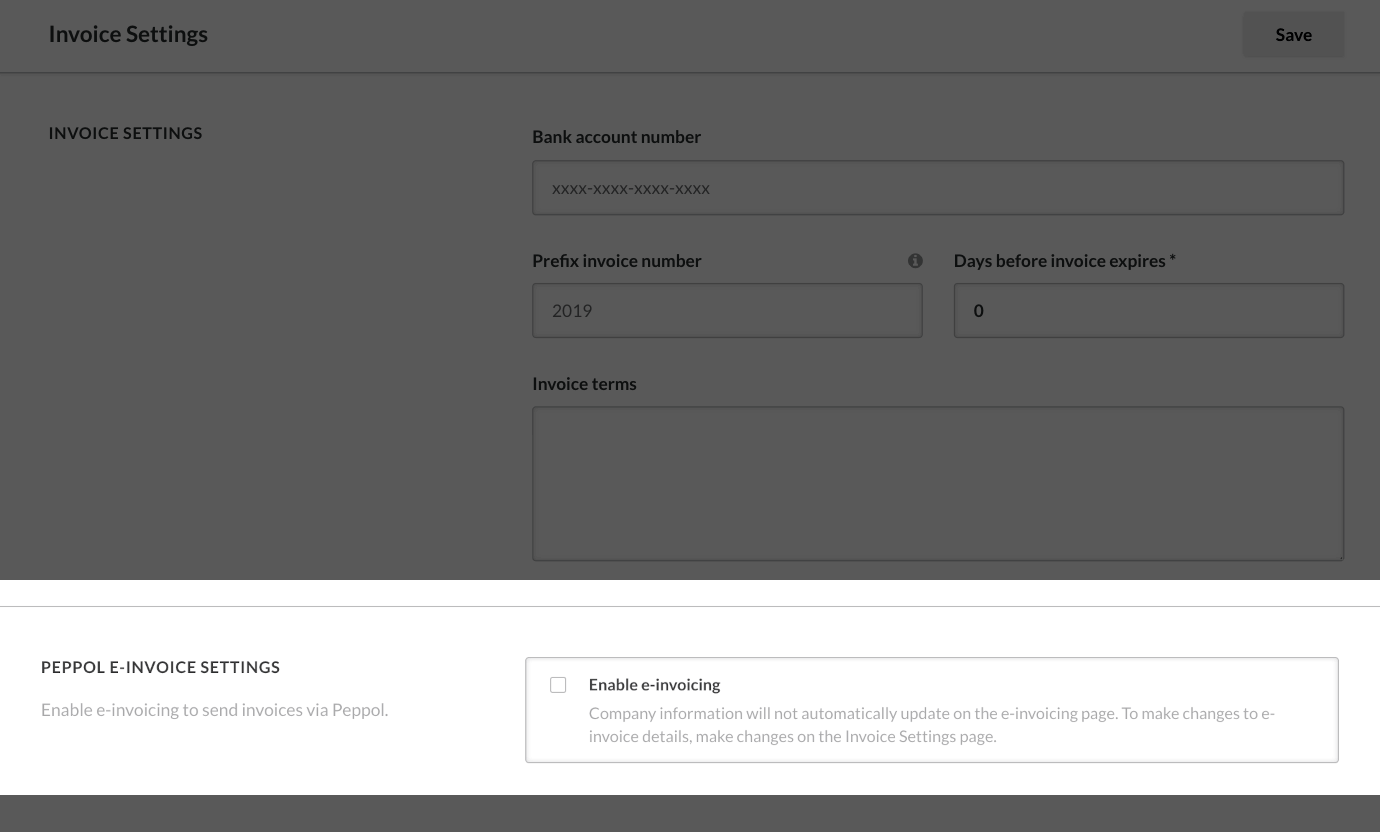Select the xxxx-xxxx-xxxx-xxxx placeholder field
This screenshot has height=832, width=1380.
[938, 187]
